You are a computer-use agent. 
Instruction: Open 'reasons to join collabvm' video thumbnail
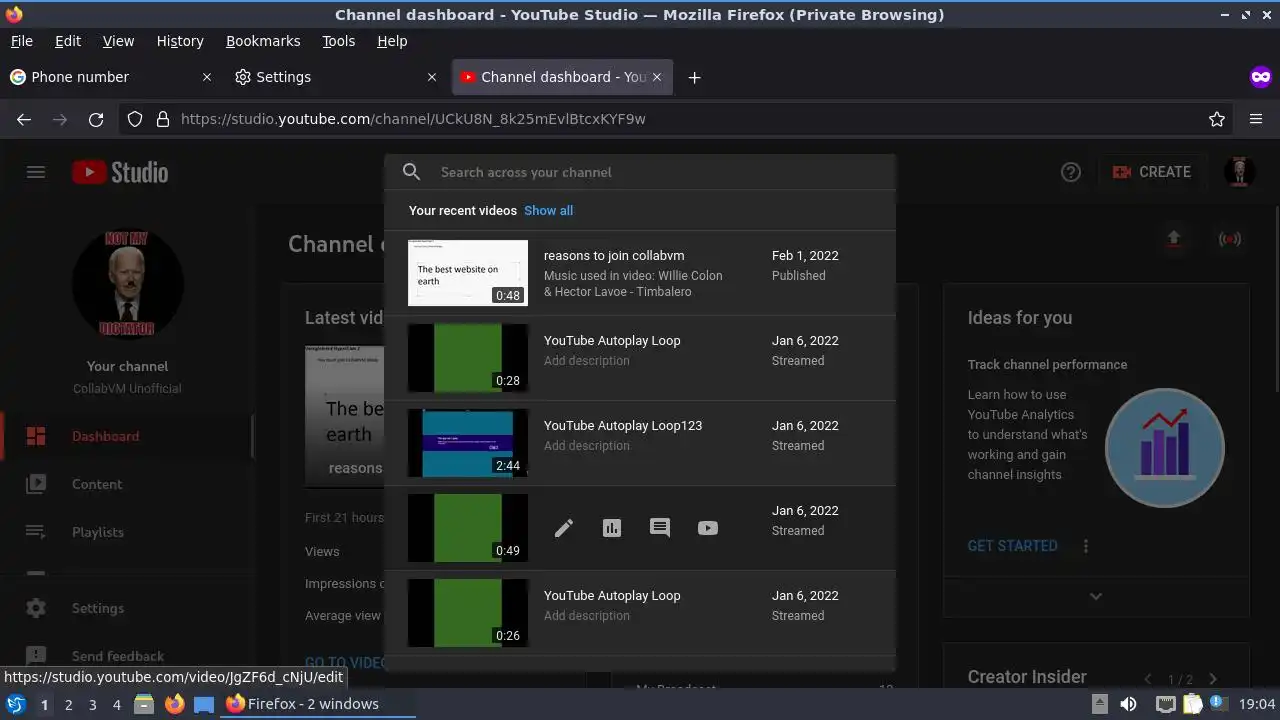[468, 273]
